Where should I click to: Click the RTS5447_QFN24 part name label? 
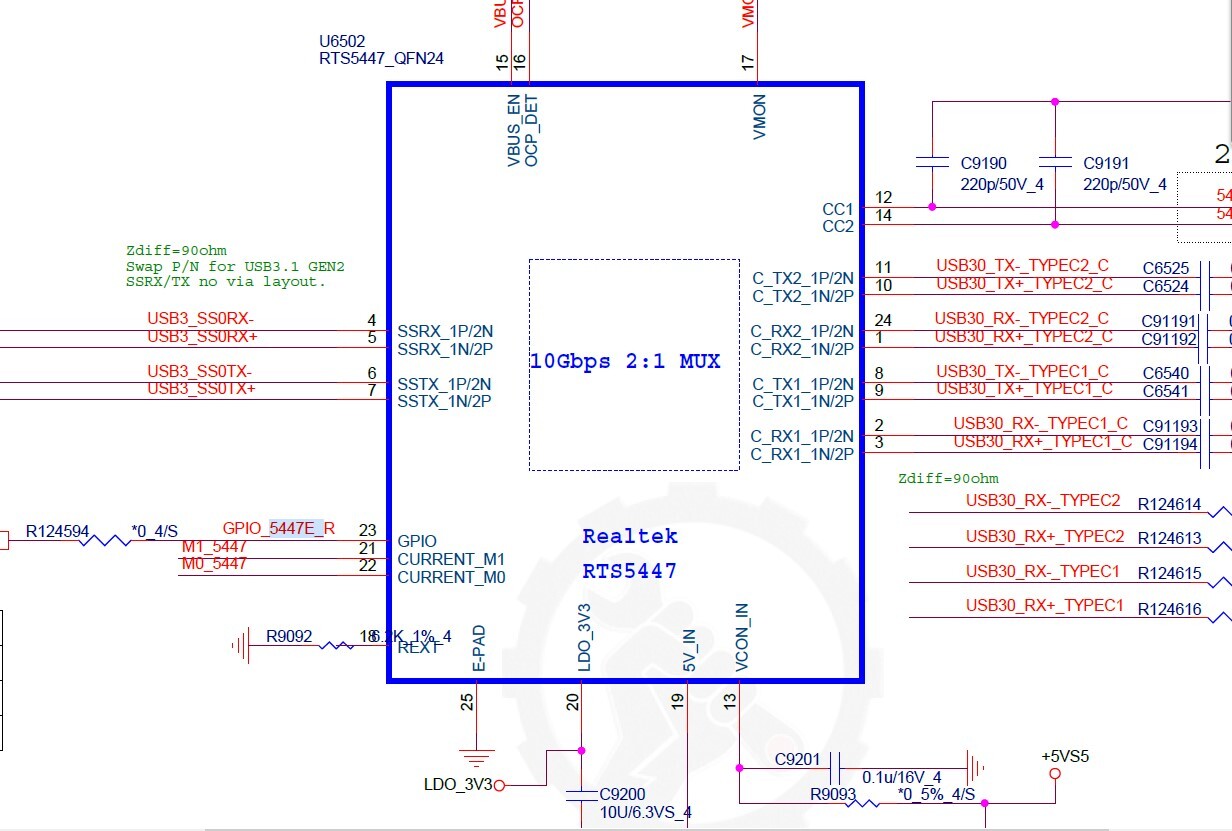[381, 59]
